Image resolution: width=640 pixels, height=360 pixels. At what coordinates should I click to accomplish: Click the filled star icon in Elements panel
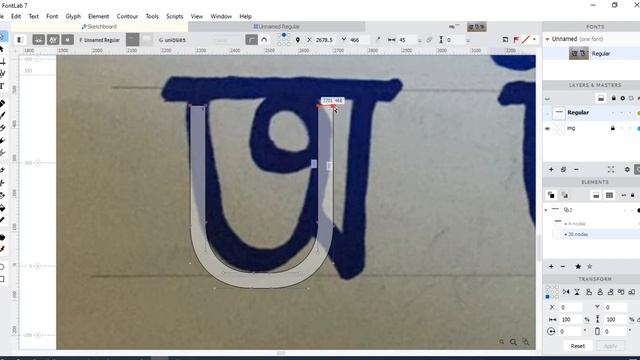(x=578, y=267)
